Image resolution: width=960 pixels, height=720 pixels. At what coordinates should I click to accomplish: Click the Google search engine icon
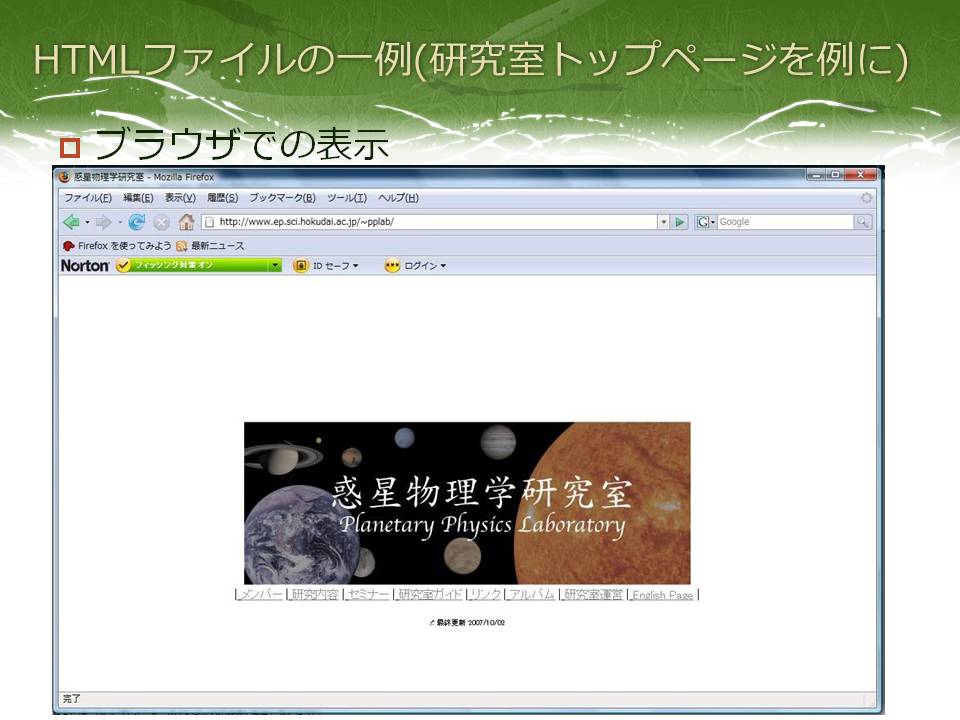[702, 222]
